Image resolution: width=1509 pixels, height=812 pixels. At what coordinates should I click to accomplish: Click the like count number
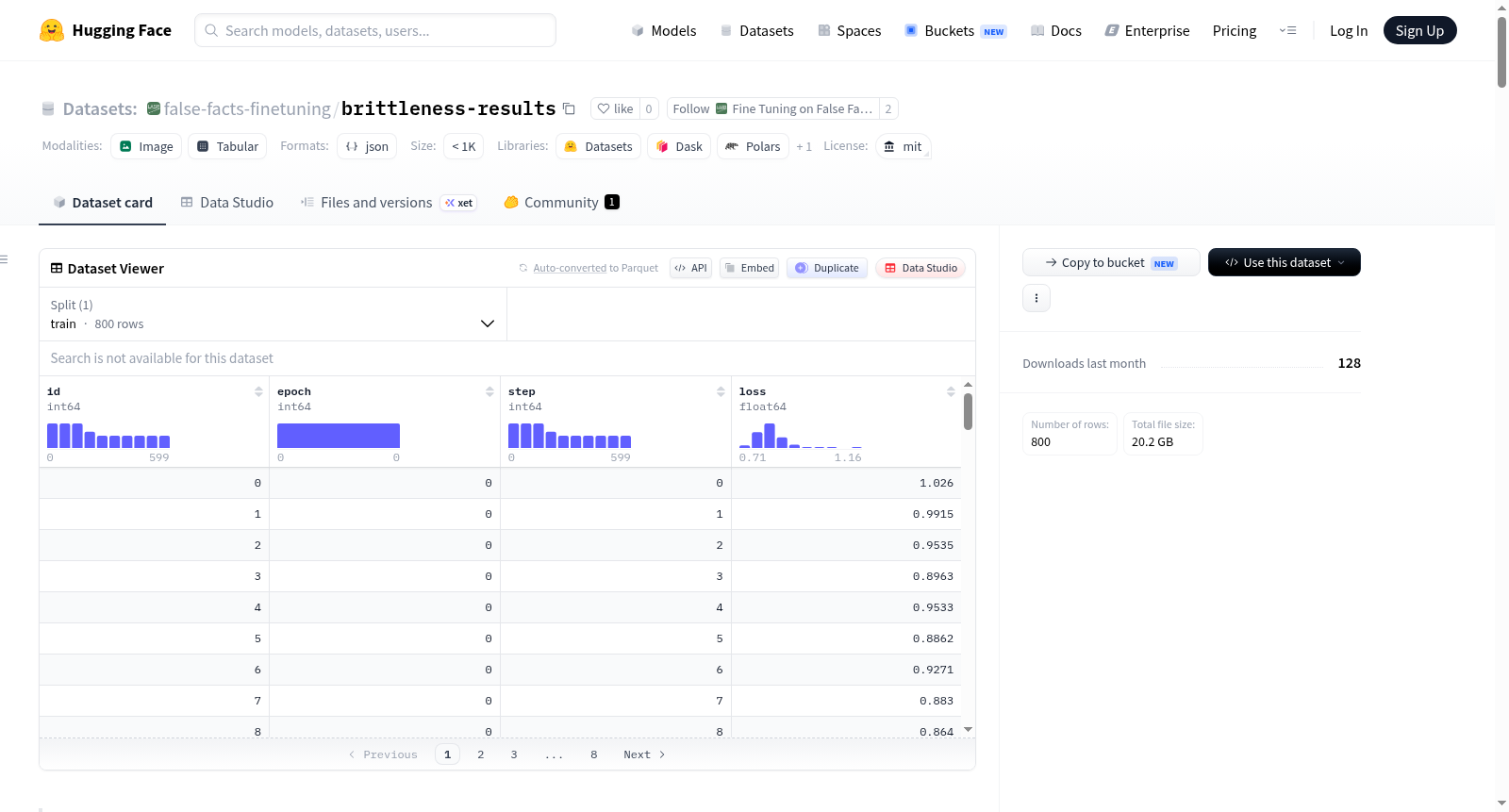tap(649, 108)
